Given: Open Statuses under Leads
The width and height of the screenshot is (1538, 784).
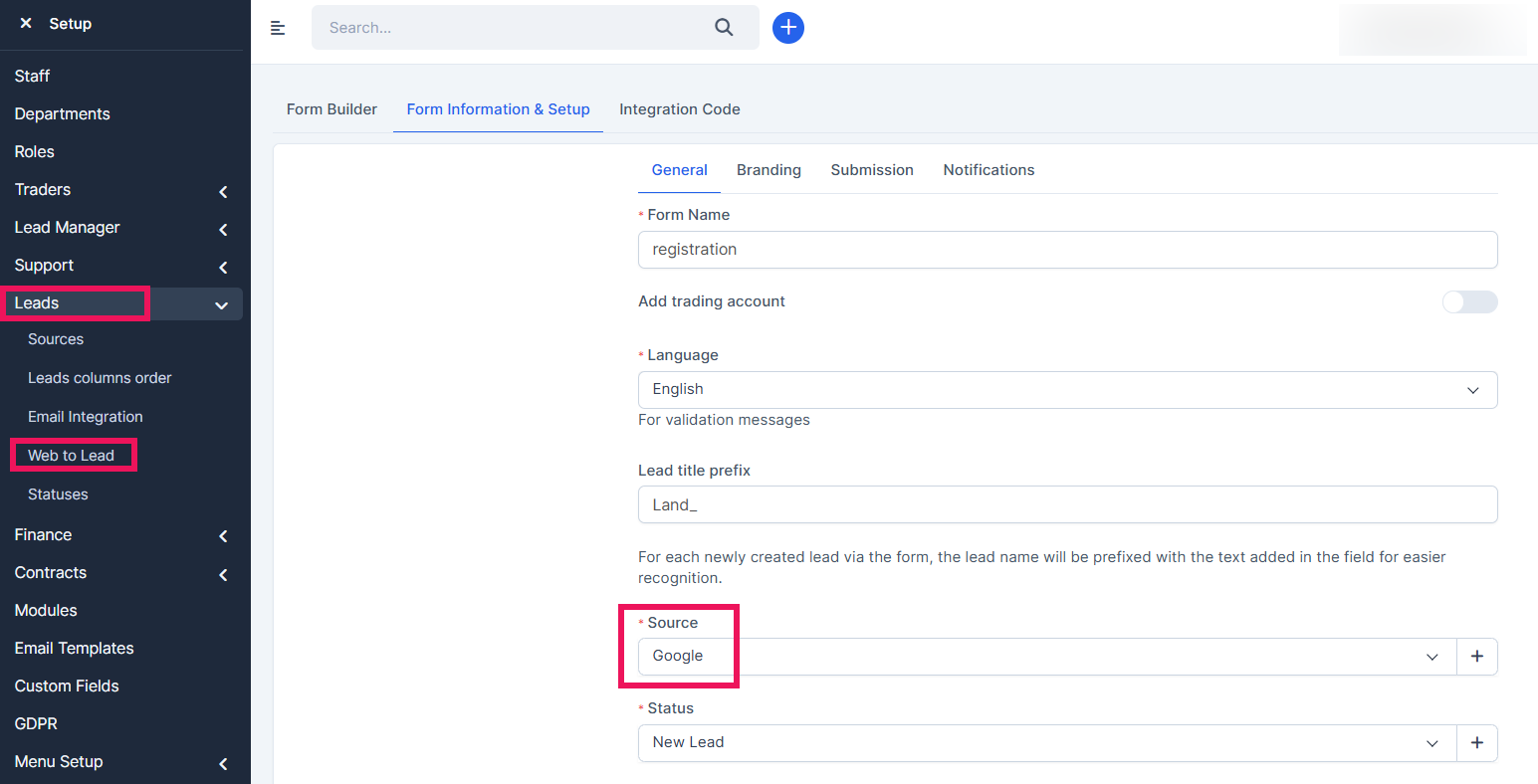Looking at the screenshot, I should point(58,494).
